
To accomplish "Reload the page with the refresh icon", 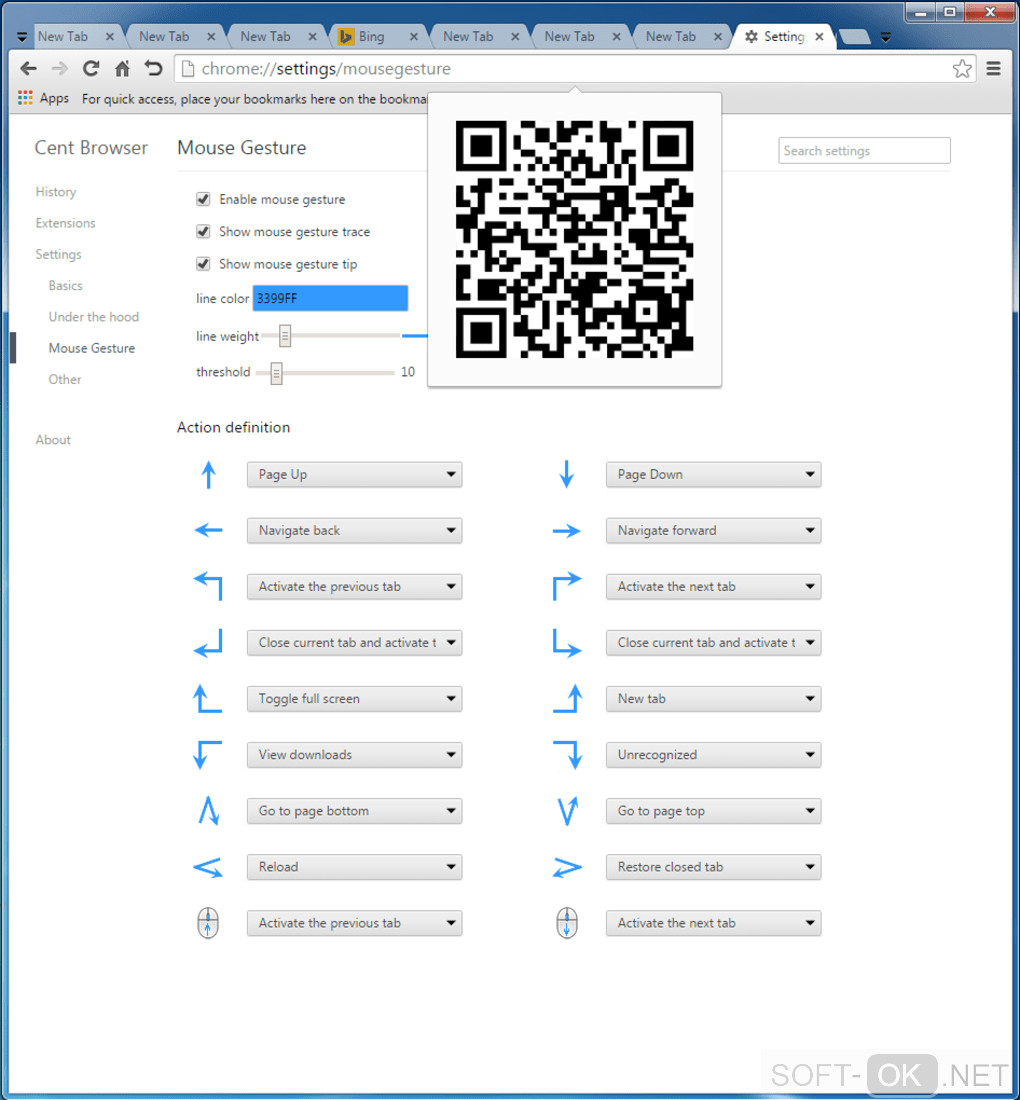I will click(91, 69).
